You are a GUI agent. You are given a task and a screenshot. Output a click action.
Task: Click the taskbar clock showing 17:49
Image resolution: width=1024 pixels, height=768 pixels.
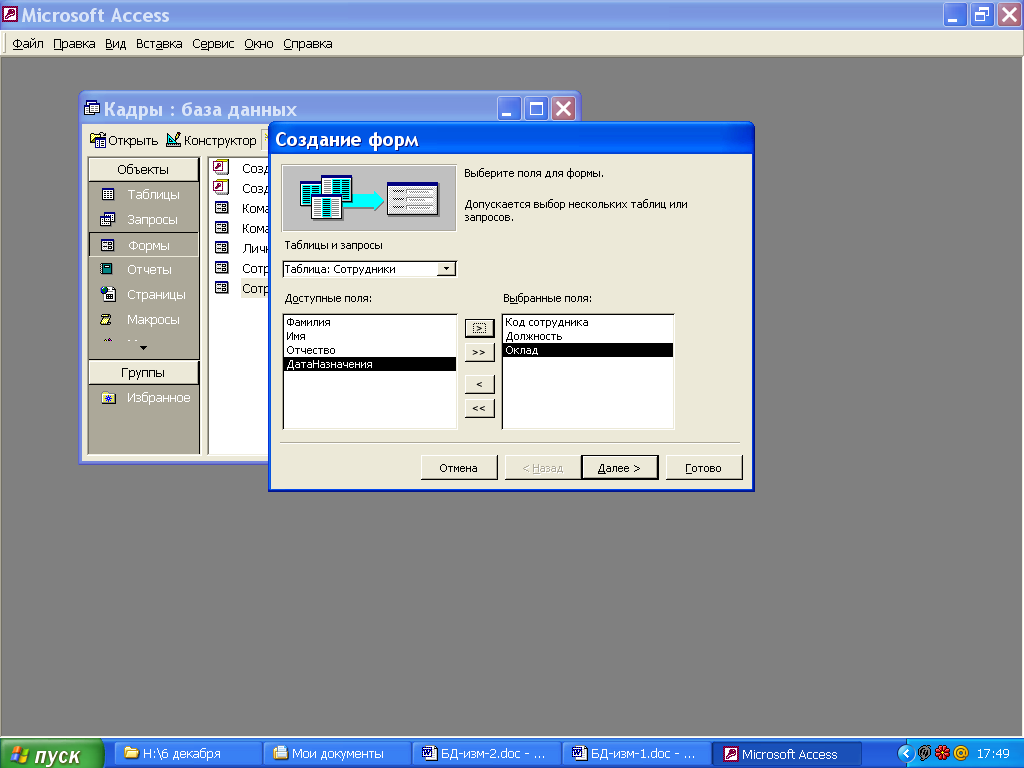[x=993, y=754]
